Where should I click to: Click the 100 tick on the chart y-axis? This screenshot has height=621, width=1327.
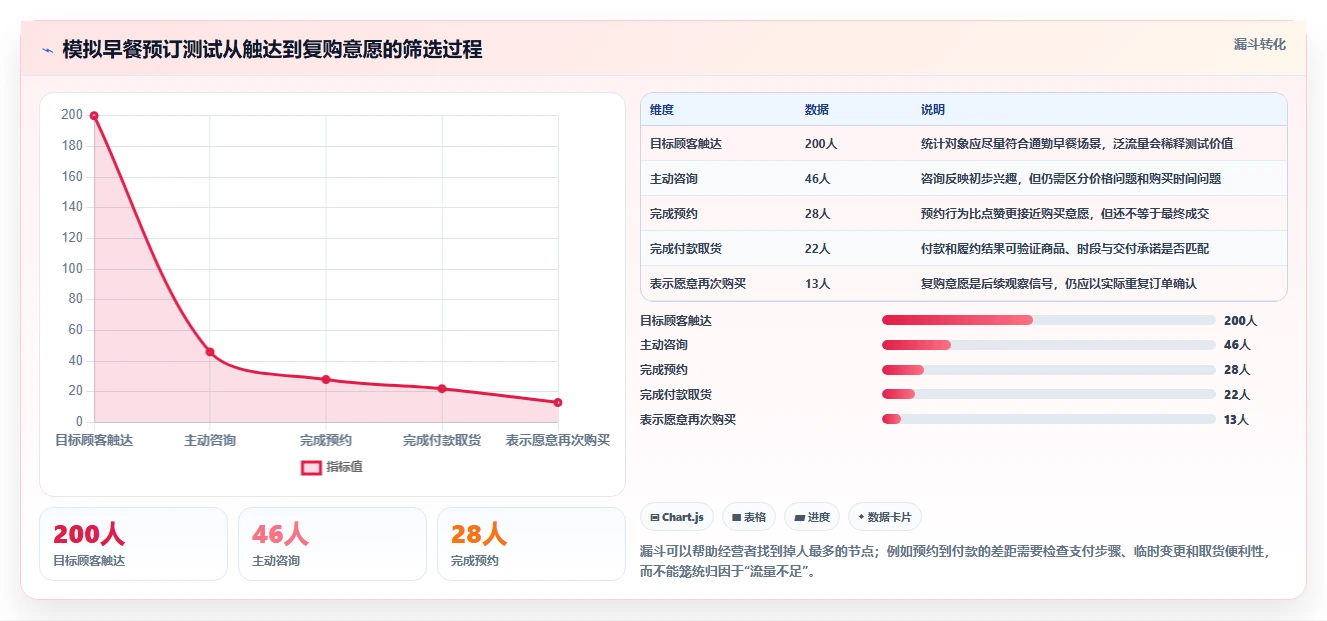click(x=72, y=268)
